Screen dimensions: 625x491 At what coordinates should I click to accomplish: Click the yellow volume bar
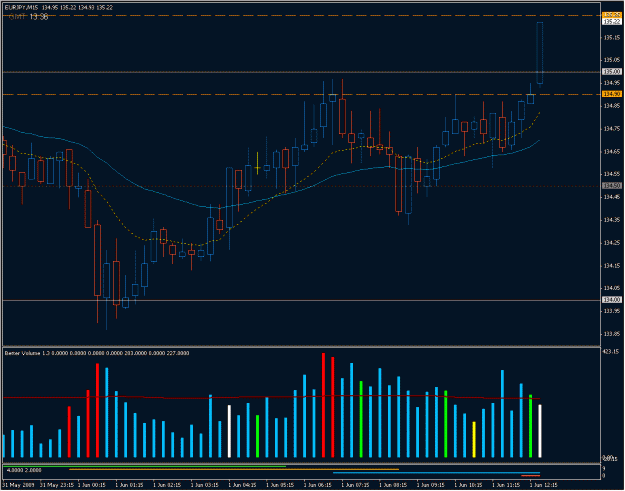474,439
